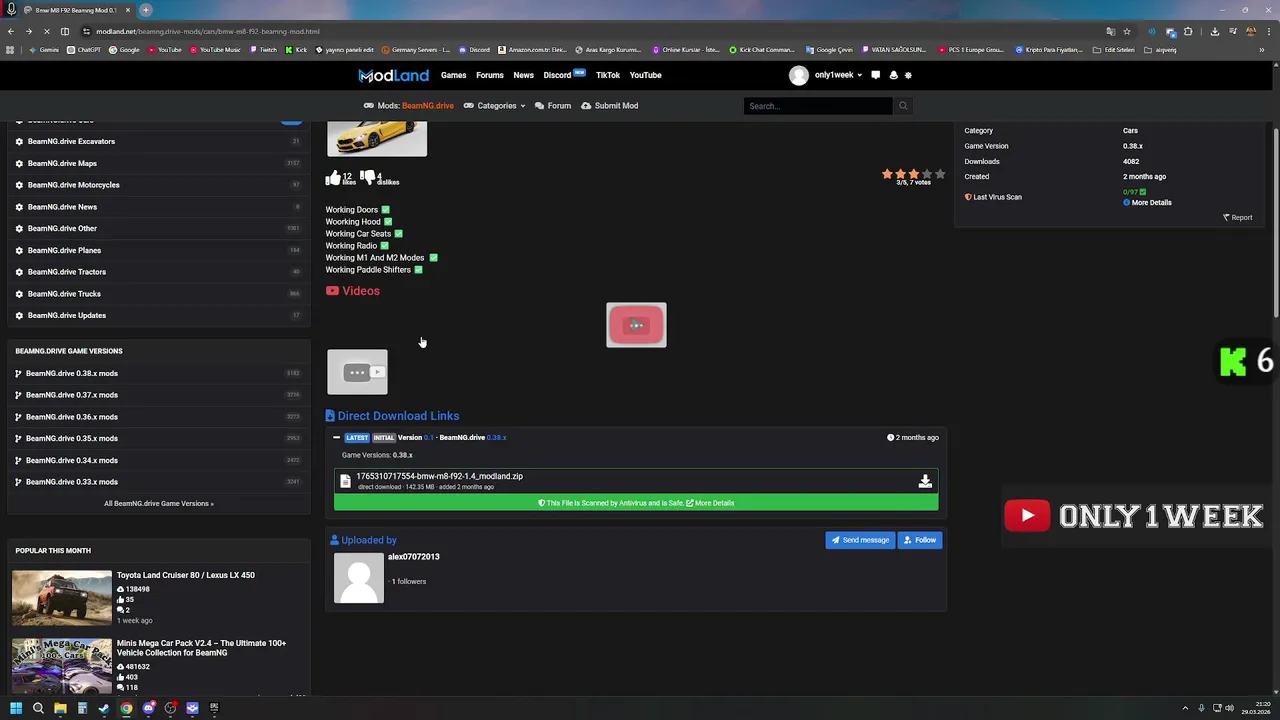This screenshot has height=720, width=1280.
Task: Open Minis Mega Car Pack V2.4 mod title
Action: [x=201, y=648]
